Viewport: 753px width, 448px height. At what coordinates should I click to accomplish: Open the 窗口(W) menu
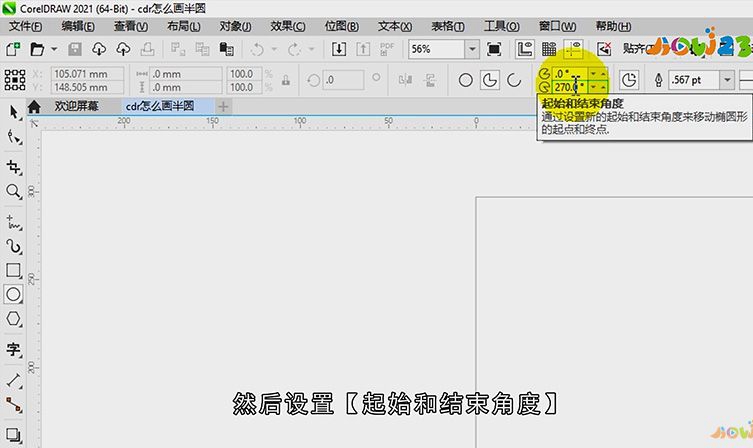click(x=557, y=26)
